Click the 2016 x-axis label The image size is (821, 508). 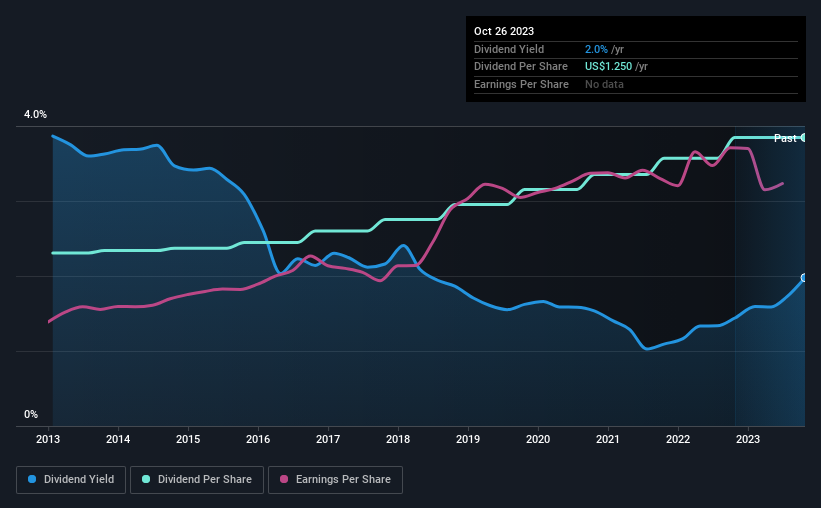[x=258, y=439]
